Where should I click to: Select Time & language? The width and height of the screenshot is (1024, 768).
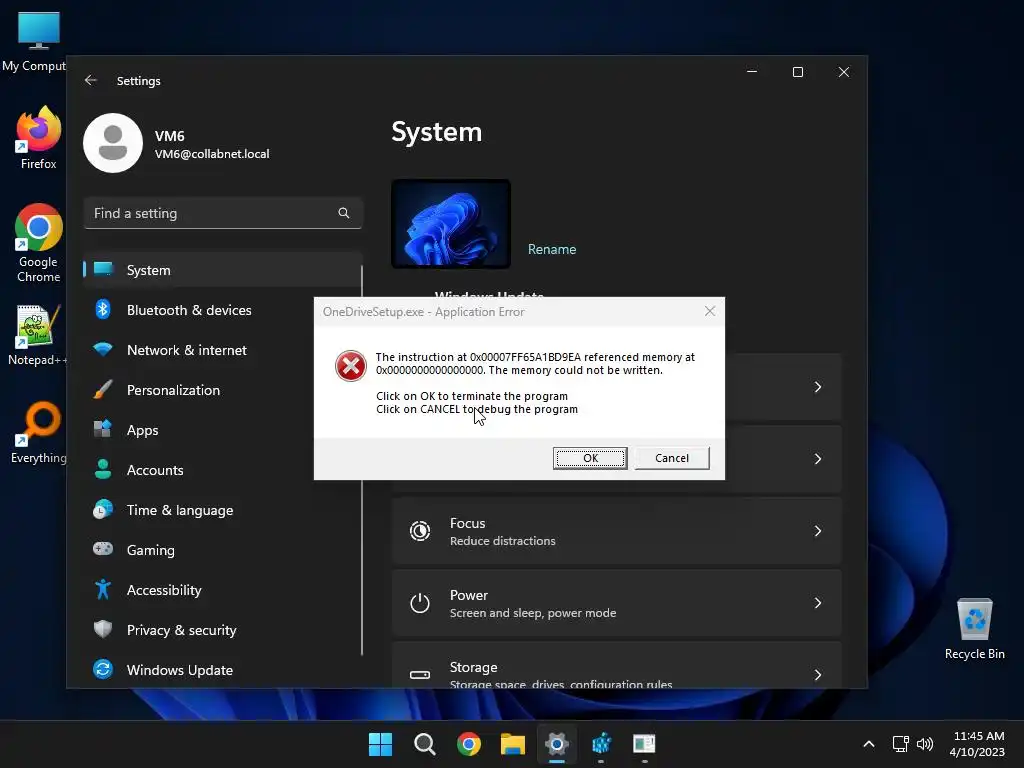coord(222,510)
